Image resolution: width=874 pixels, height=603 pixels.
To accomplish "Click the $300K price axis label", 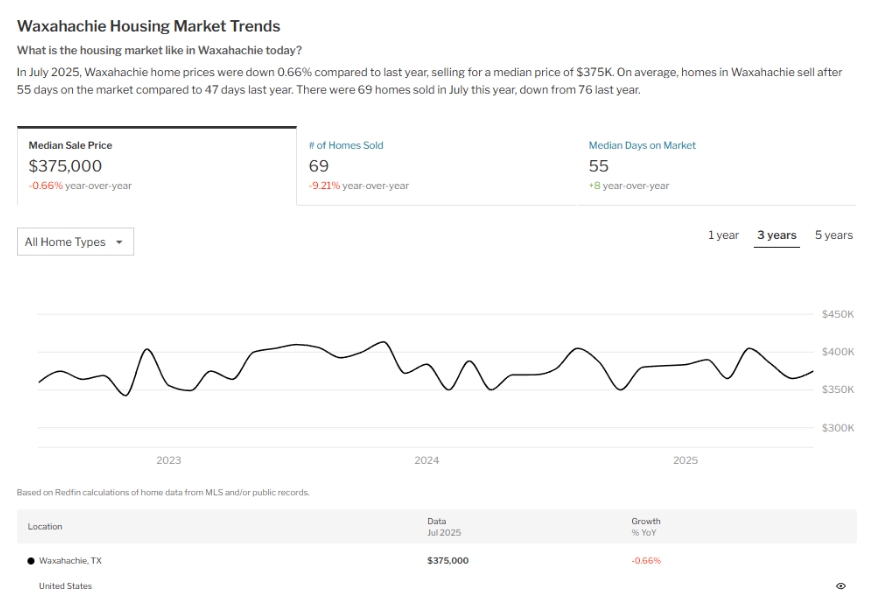I will [x=837, y=428].
